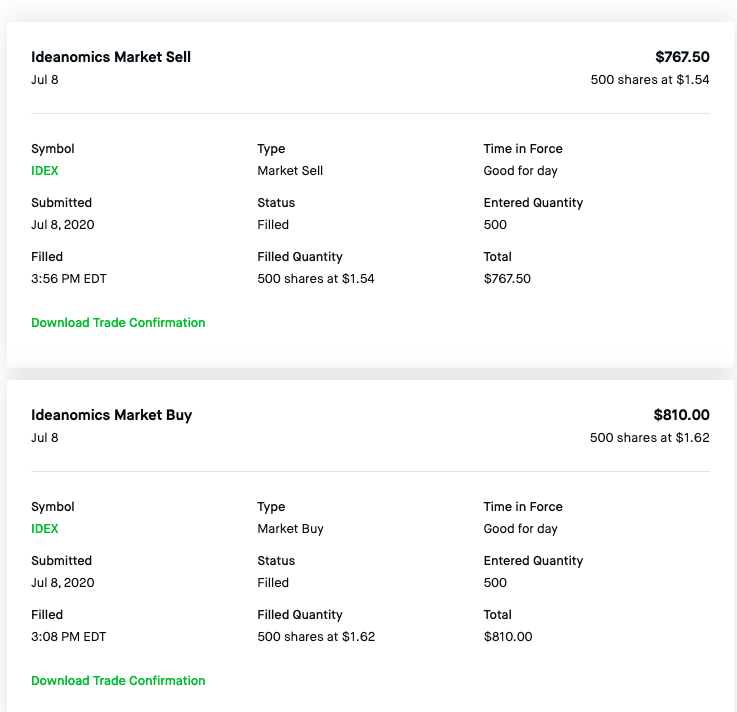Collapse the Ideanomics Market Sell order card

111,57
